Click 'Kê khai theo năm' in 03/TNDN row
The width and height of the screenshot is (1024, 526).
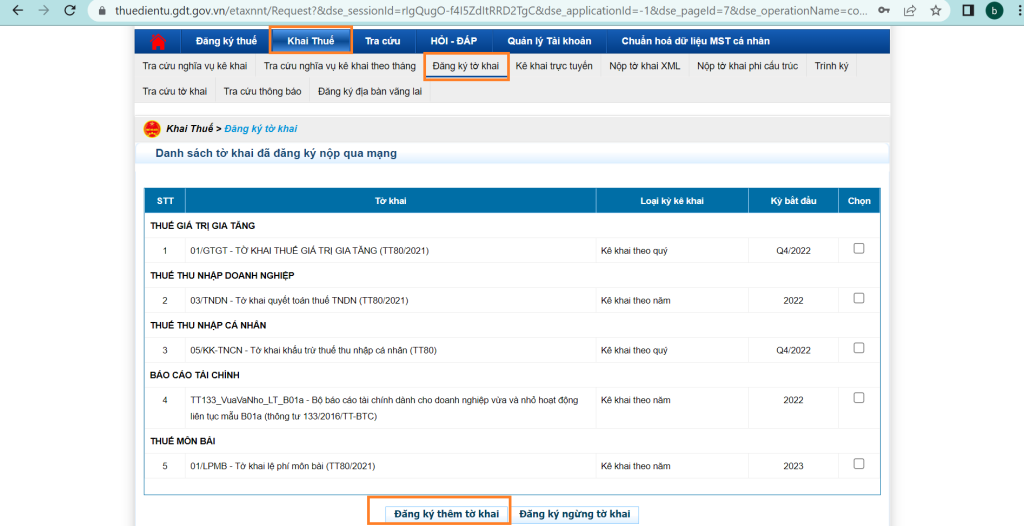[635, 301]
